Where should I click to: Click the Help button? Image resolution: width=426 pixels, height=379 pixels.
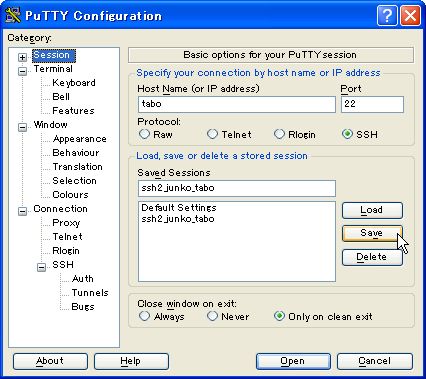click(x=131, y=361)
